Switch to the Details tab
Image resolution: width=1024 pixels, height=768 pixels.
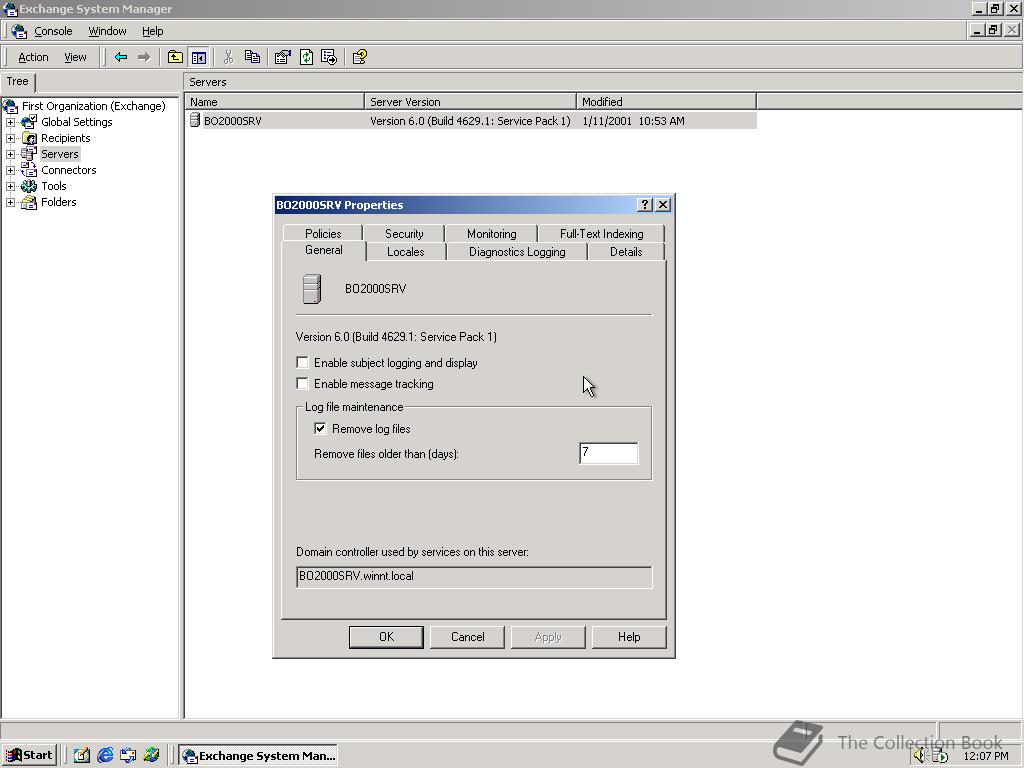(626, 251)
